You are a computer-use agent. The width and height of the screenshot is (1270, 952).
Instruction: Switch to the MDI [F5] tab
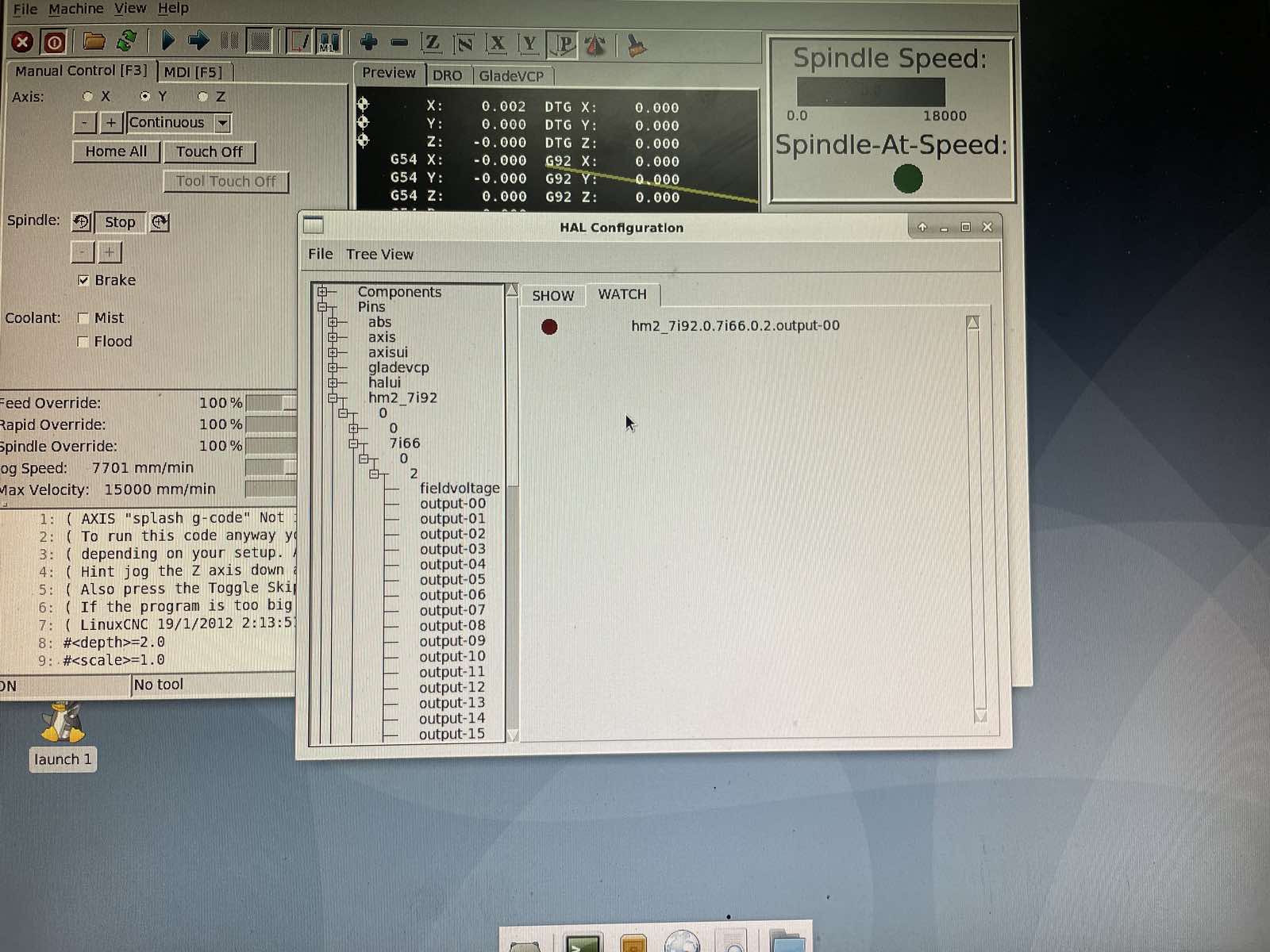(x=194, y=72)
